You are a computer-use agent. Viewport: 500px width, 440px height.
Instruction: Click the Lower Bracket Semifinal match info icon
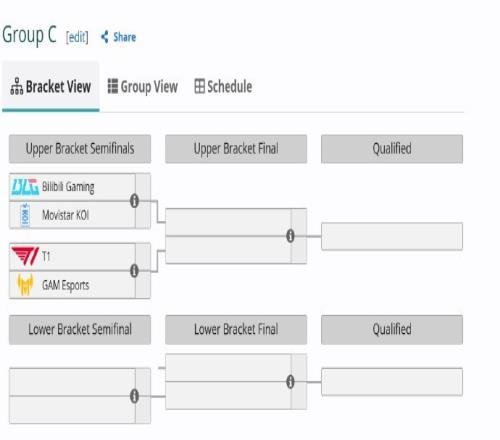(134, 396)
